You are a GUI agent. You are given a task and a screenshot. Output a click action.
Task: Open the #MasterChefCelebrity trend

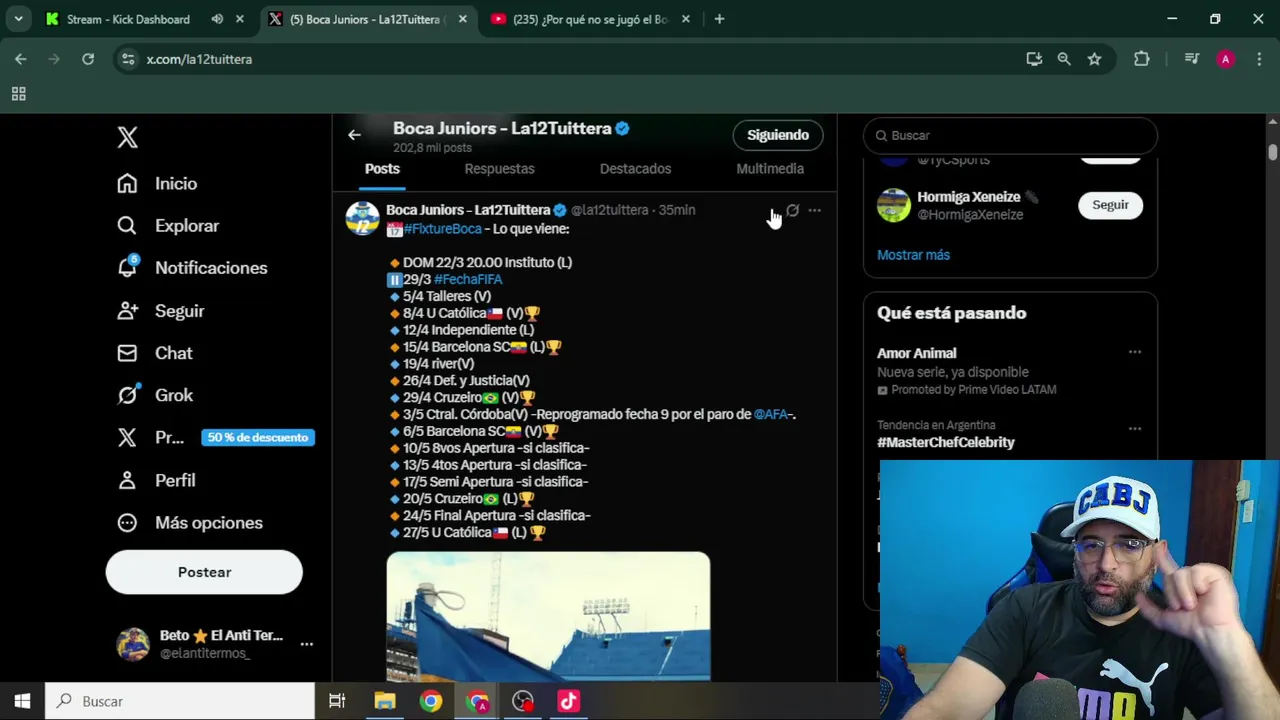[x=946, y=442]
